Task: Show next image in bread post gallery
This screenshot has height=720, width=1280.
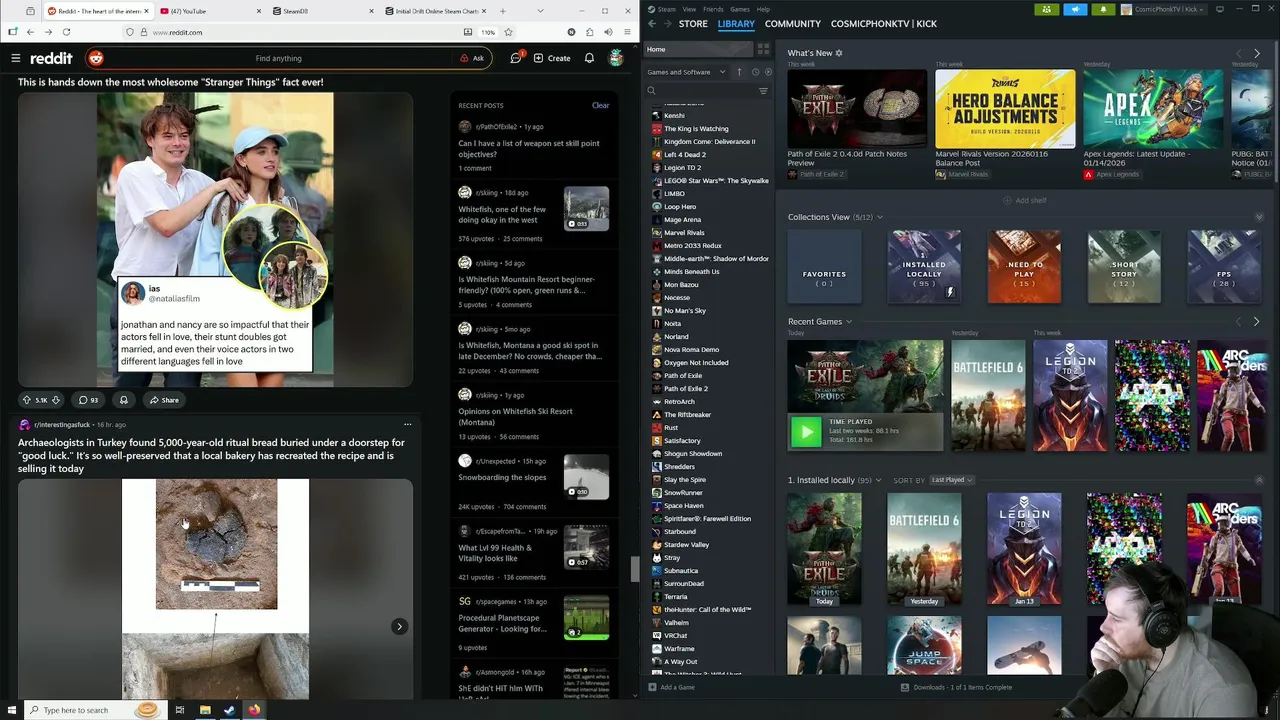Action: 399,626
